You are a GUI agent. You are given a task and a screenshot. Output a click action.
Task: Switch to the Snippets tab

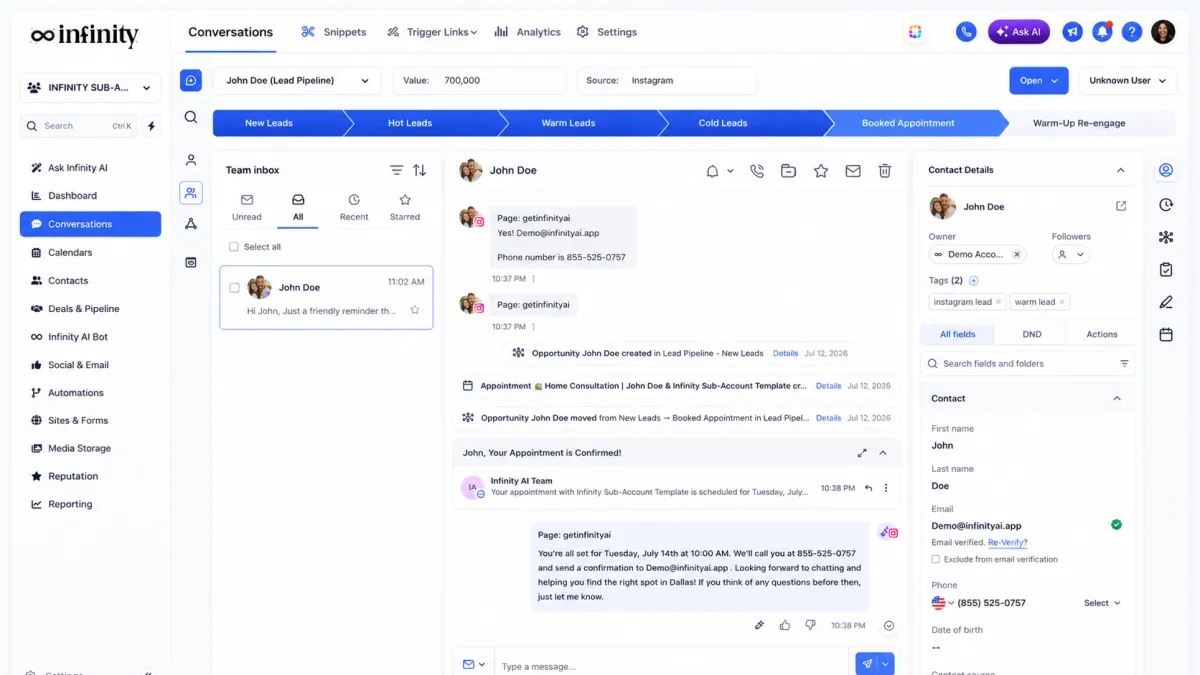pyautogui.click(x=334, y=32)
